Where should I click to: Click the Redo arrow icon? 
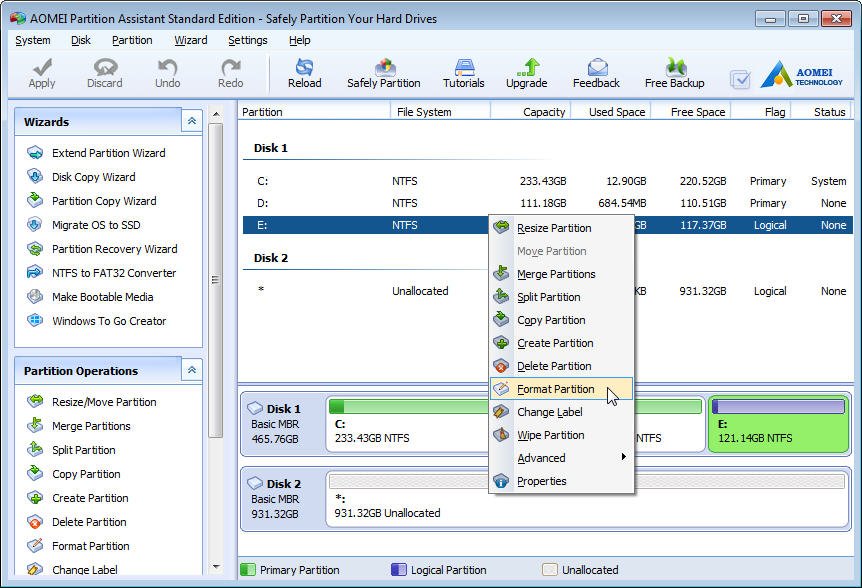pyautogui.click(x=230, y=68)
